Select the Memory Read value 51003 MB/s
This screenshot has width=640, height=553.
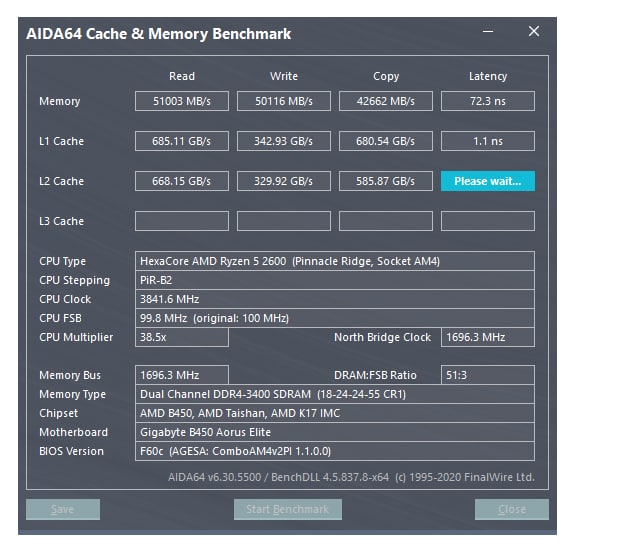tap(182, 101)
